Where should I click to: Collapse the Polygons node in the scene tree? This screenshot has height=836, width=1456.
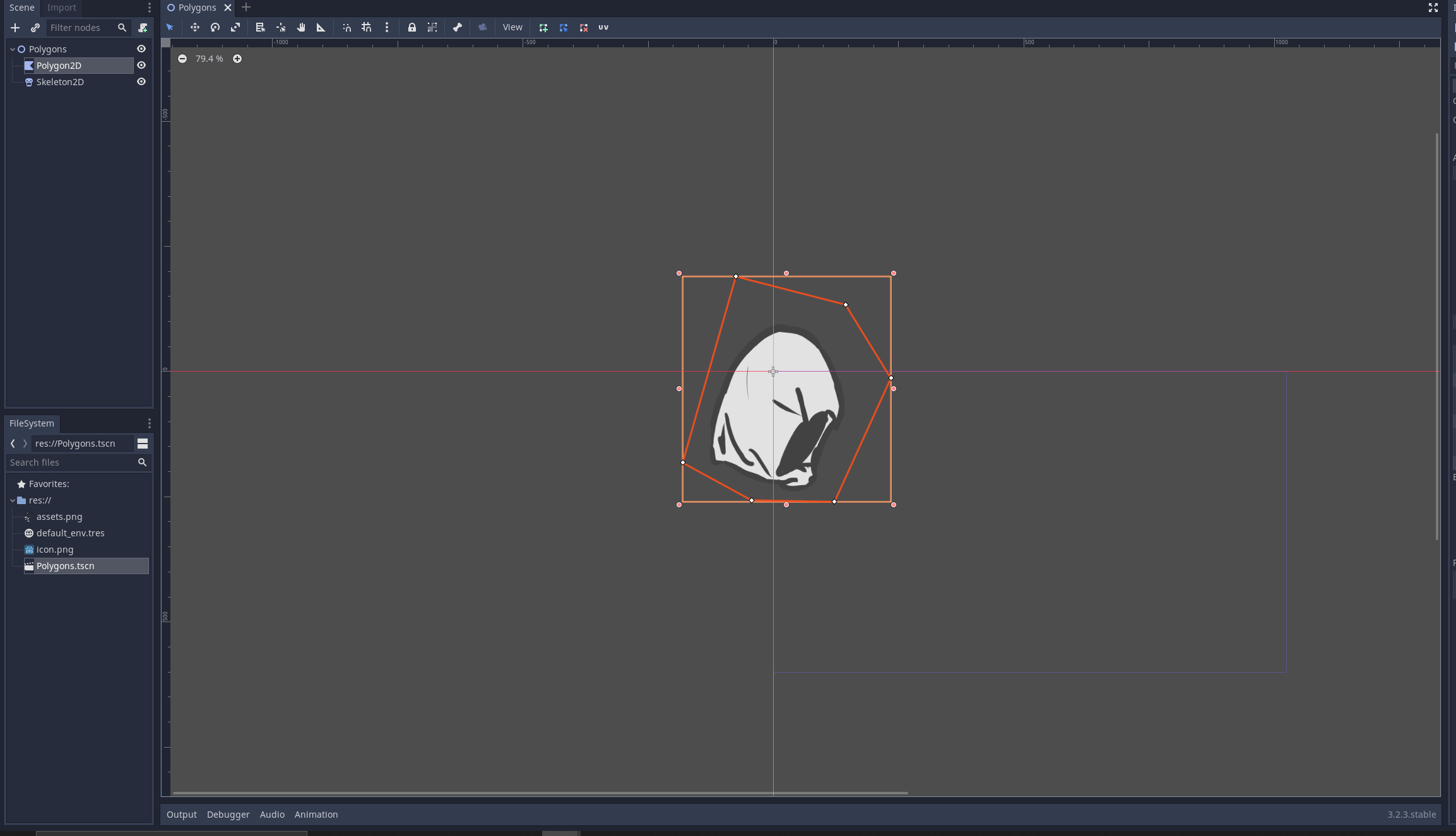(x=11, y=49)
